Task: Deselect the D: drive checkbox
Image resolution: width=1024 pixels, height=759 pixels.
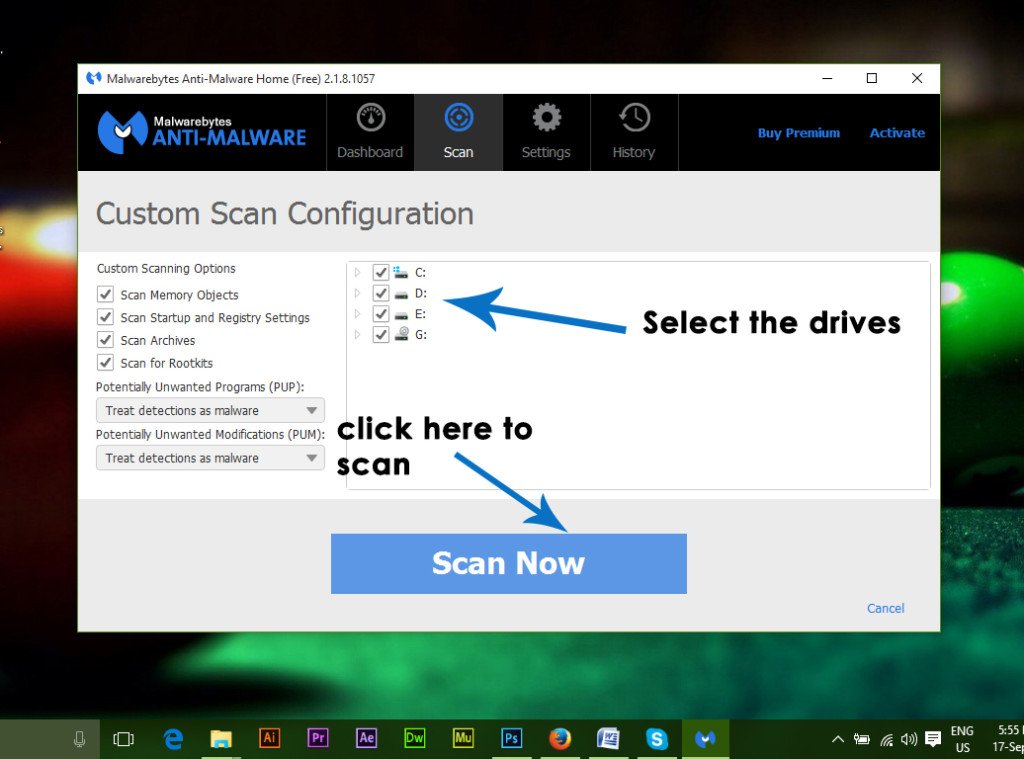Action: [381, 293]
